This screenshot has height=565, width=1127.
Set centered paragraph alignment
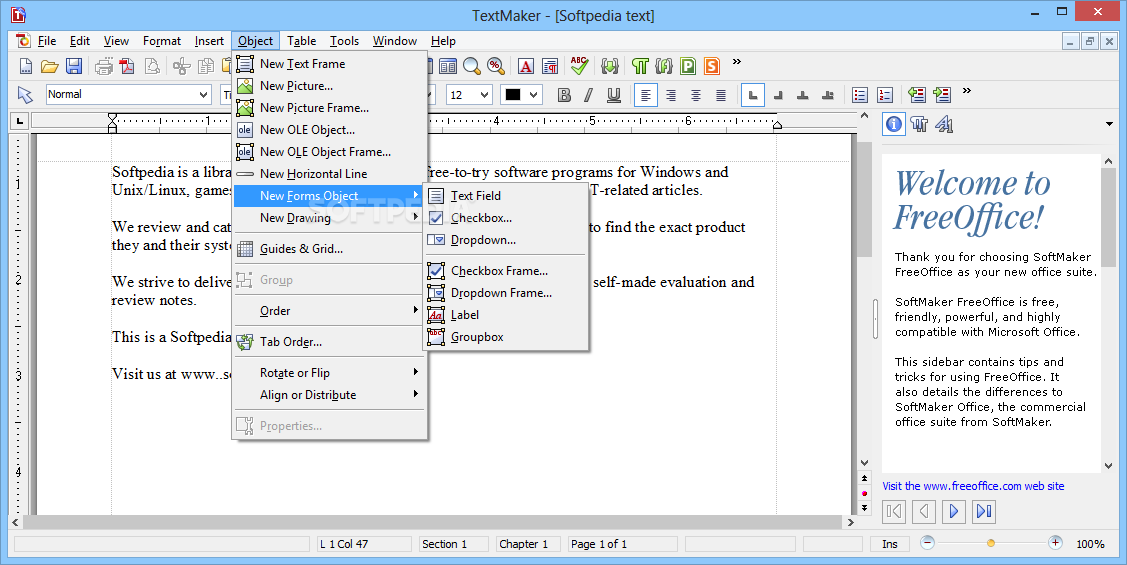point(696,95)
